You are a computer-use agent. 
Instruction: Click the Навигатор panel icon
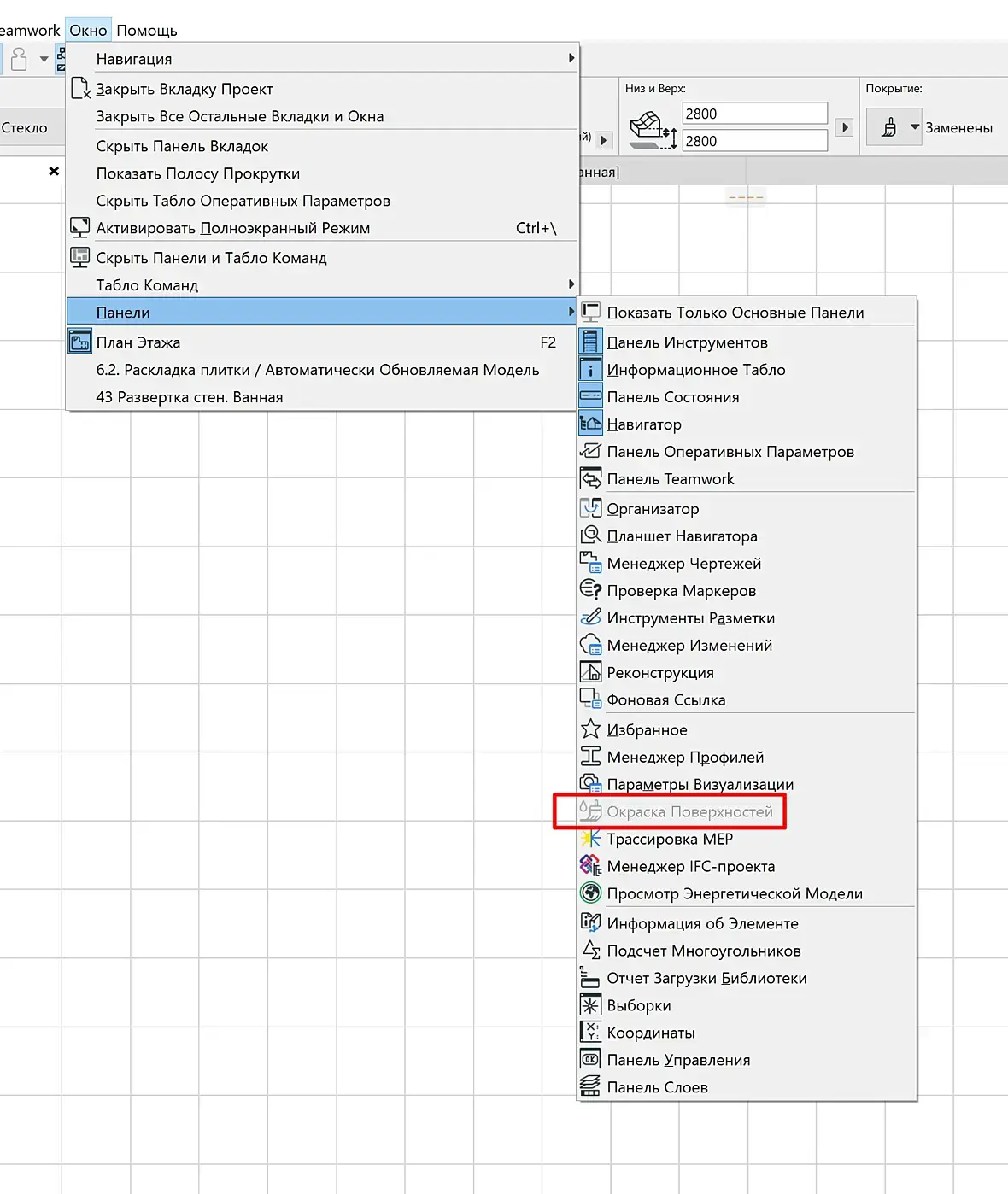tap(590, 424)
